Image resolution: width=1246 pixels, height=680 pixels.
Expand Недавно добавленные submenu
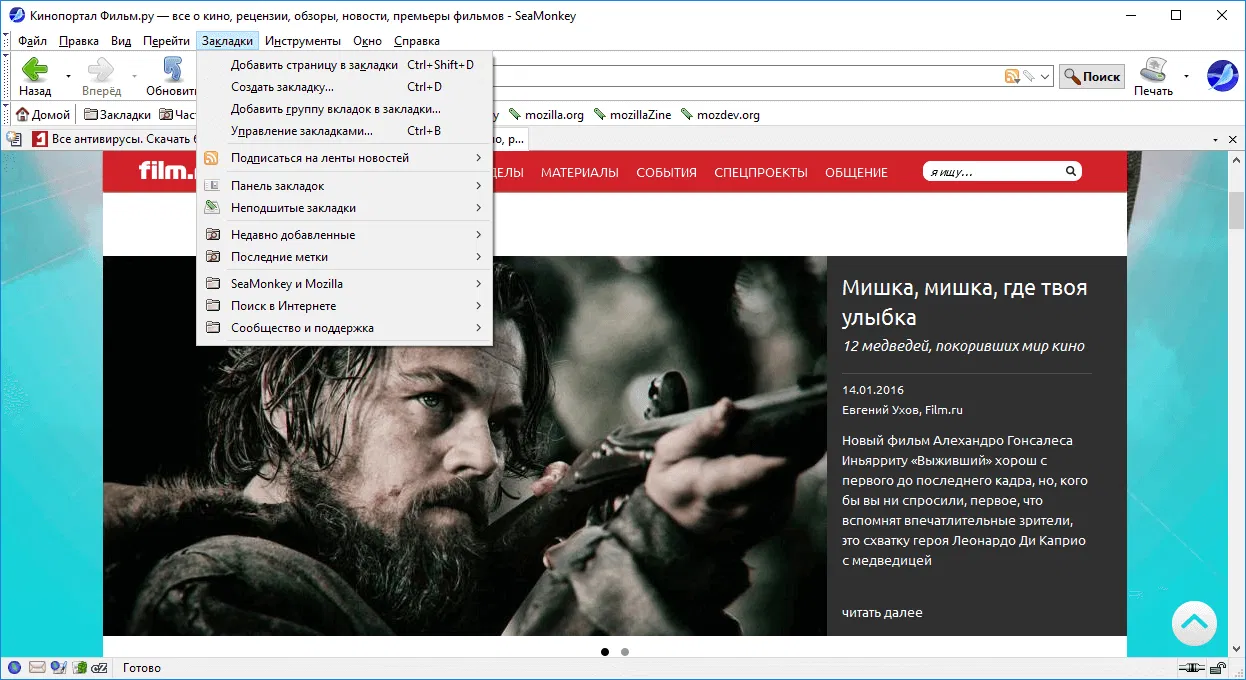pyautogui.click(x=344, y=235)
